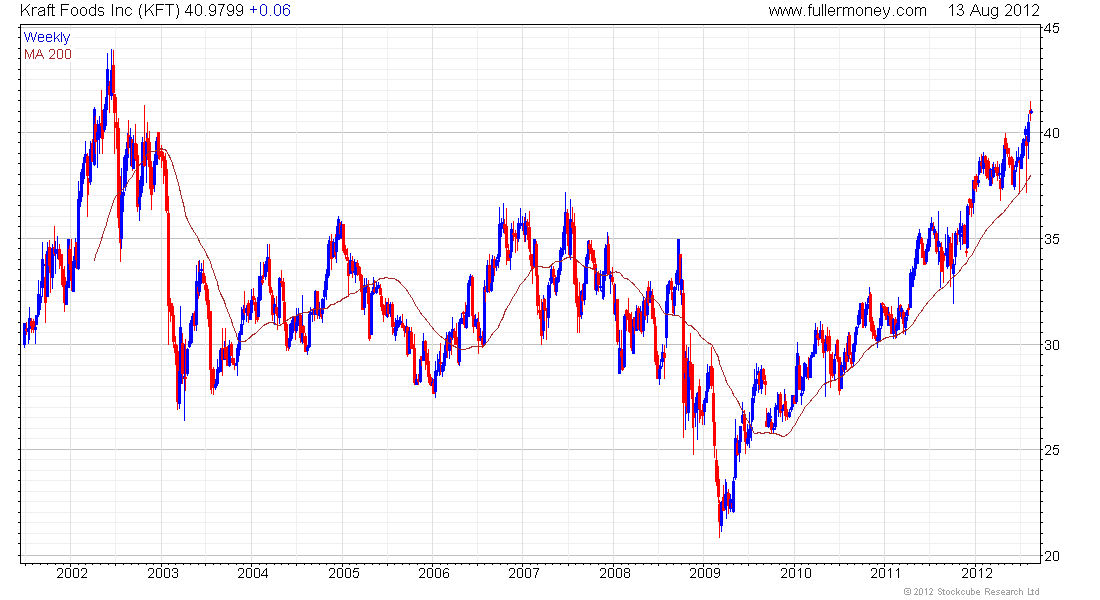This screenshot has width=1100, height=600.
Task: Click the +0.06 price change figure
Action: pyautogui.click(x=269, y=11)
